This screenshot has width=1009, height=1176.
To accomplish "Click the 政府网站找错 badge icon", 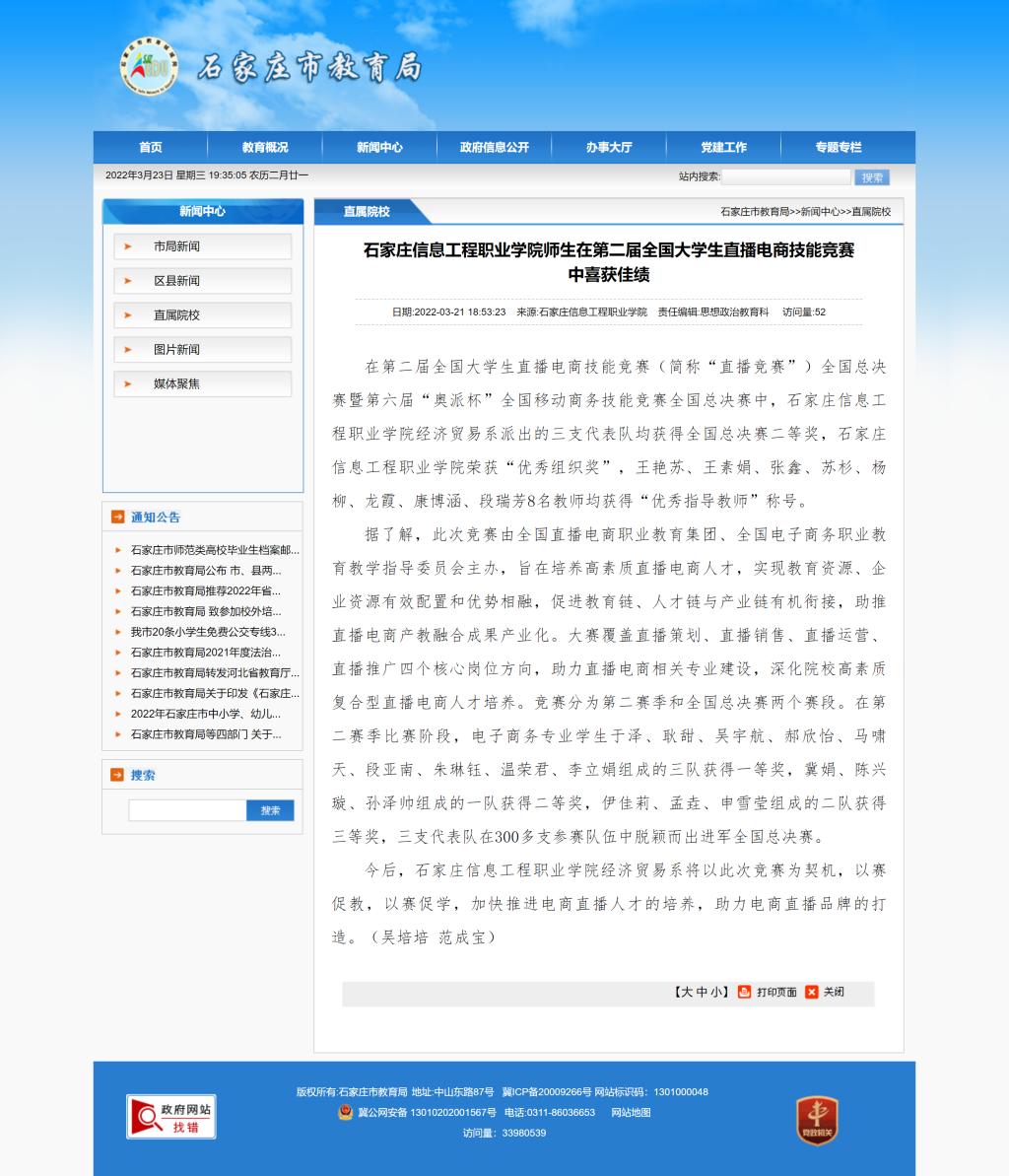I will click(171, 1117).
